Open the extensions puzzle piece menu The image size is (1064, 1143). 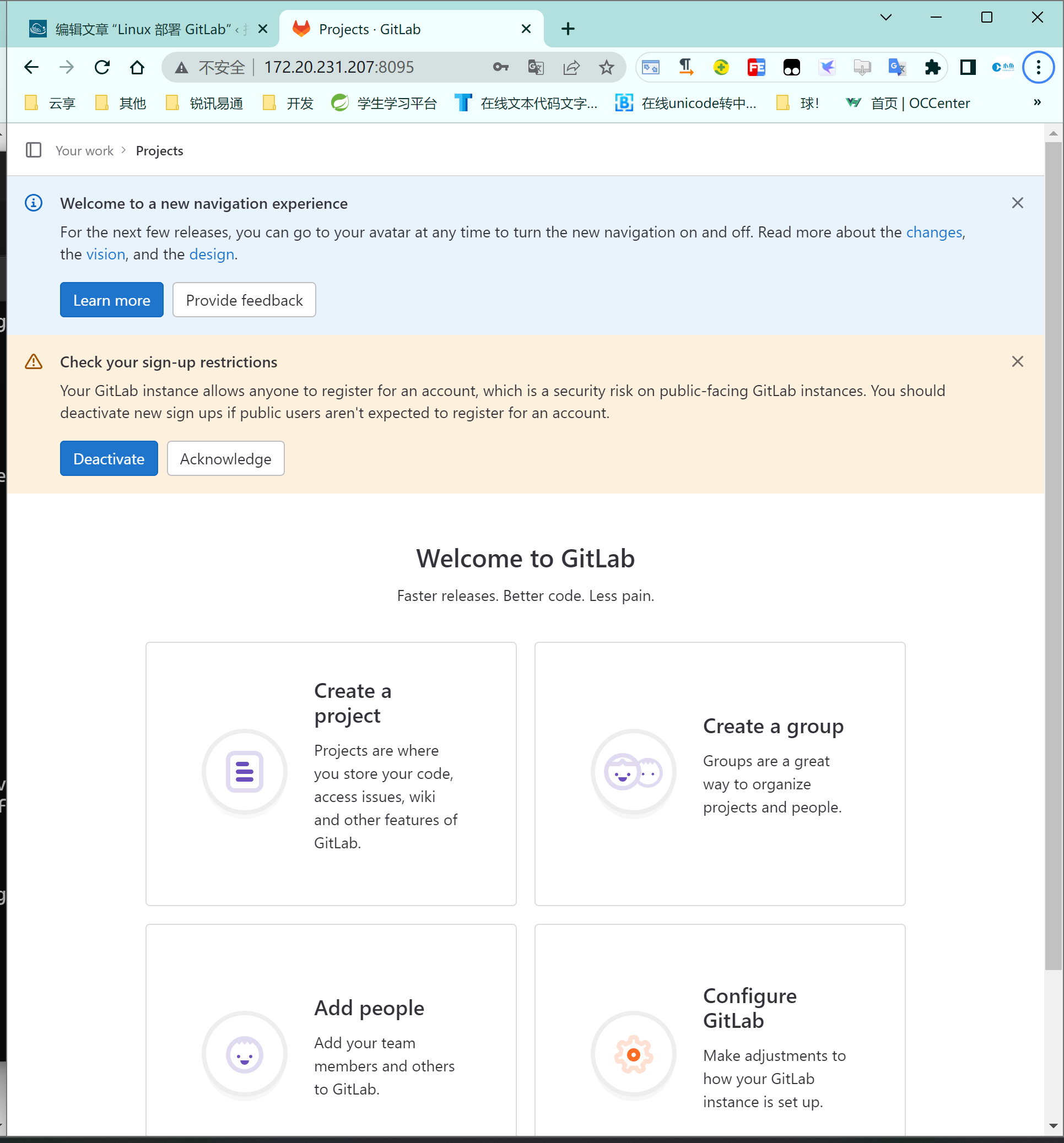[x=932, y=67]
